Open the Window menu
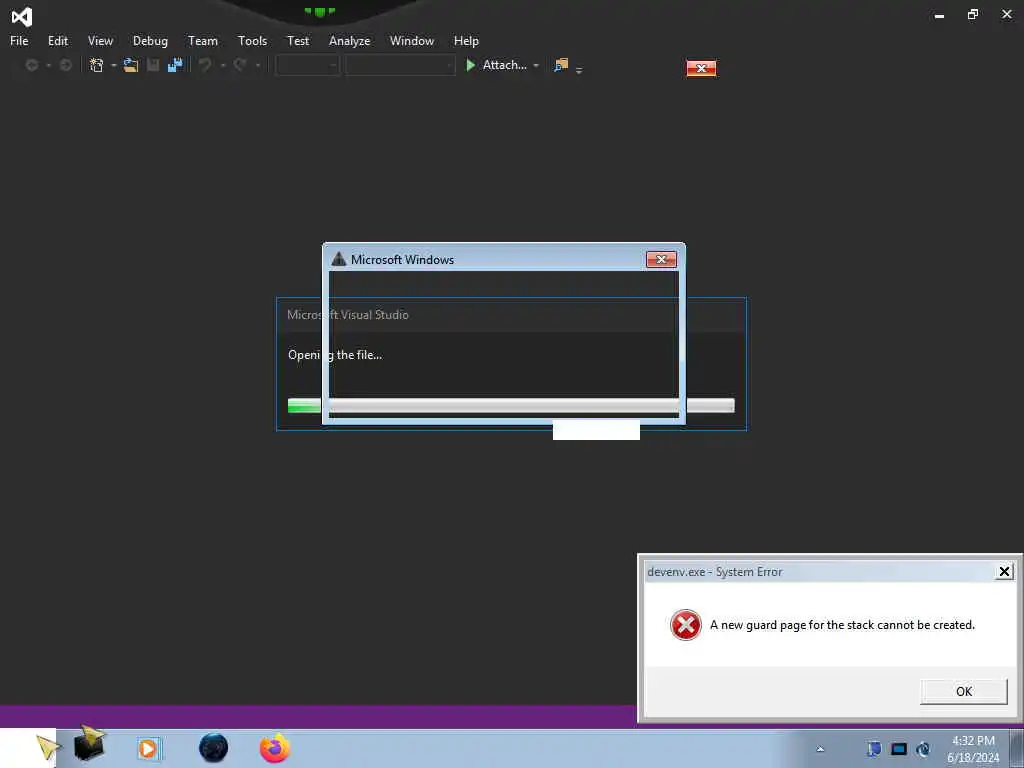 click(411, 40)
